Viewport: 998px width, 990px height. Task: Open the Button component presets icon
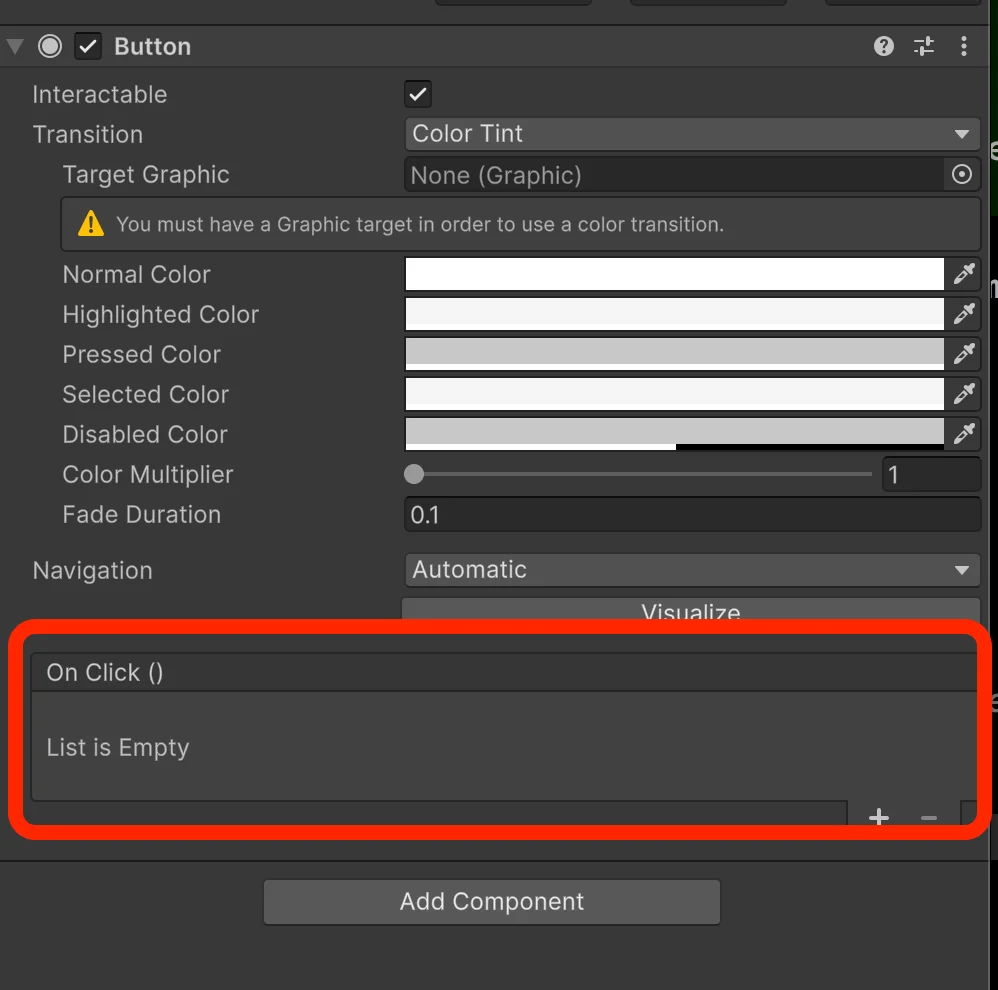(x=923, y=46)
